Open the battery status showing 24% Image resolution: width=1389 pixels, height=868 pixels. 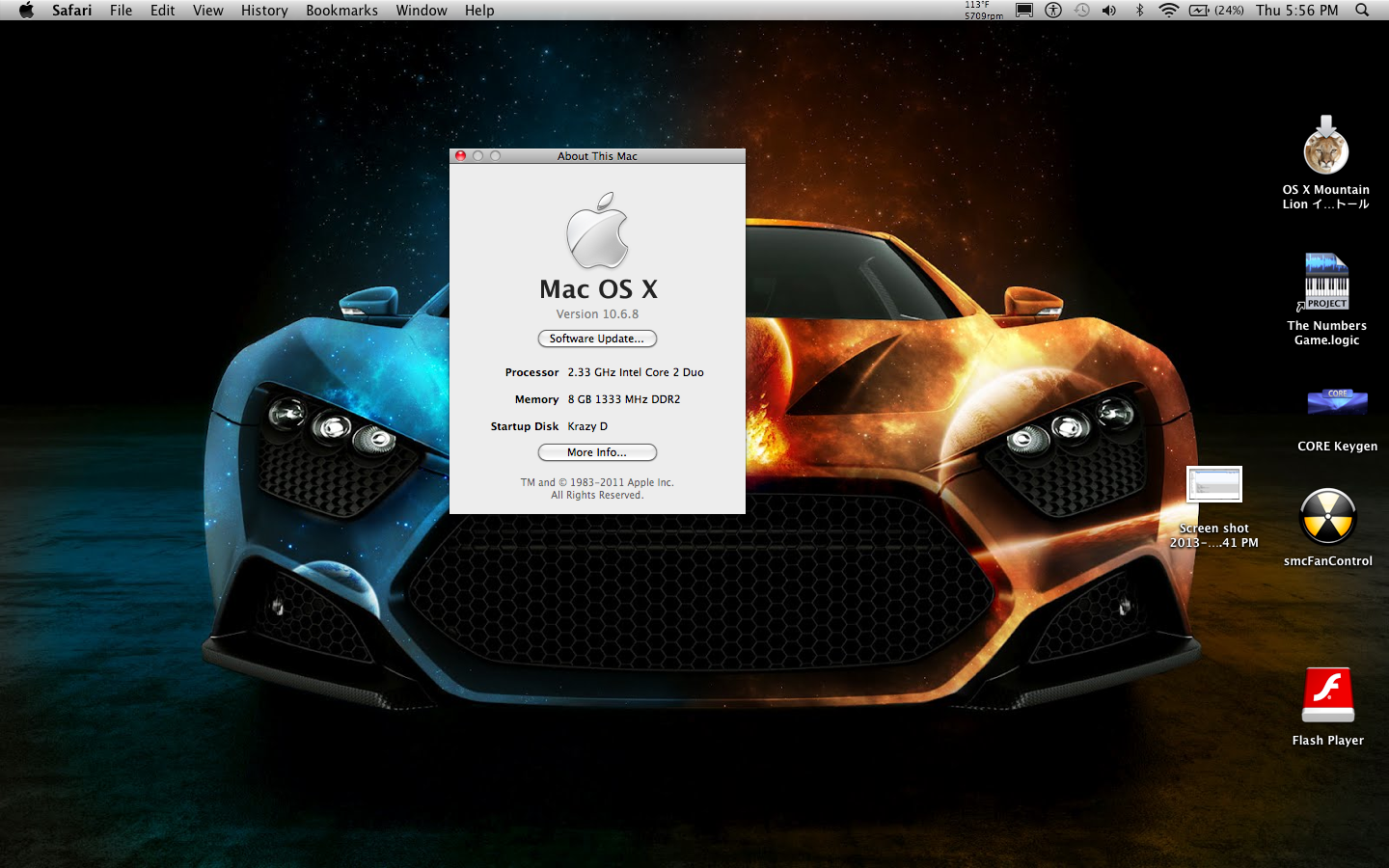click(x=1216, y=11)
